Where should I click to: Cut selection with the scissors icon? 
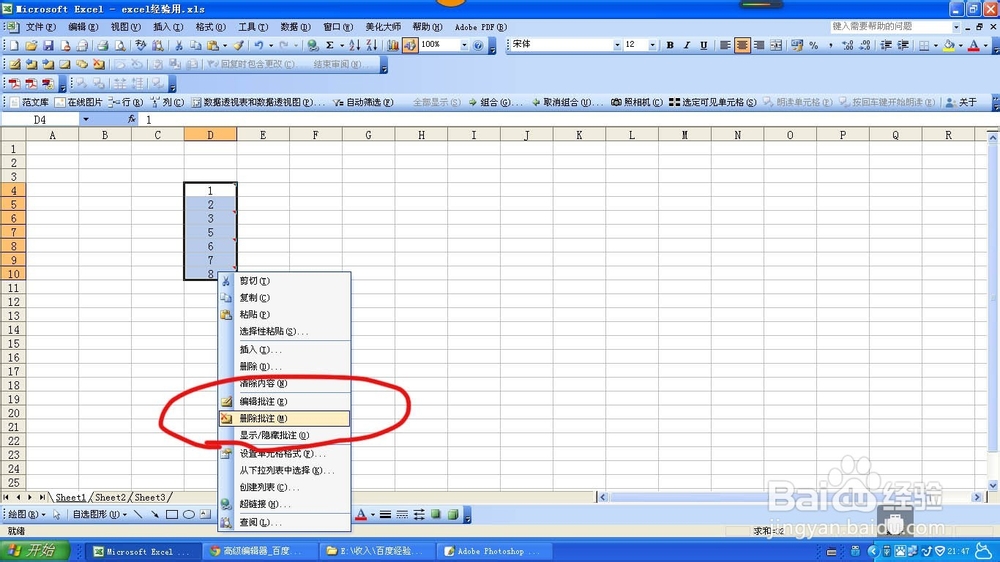(x=179, y=45)
